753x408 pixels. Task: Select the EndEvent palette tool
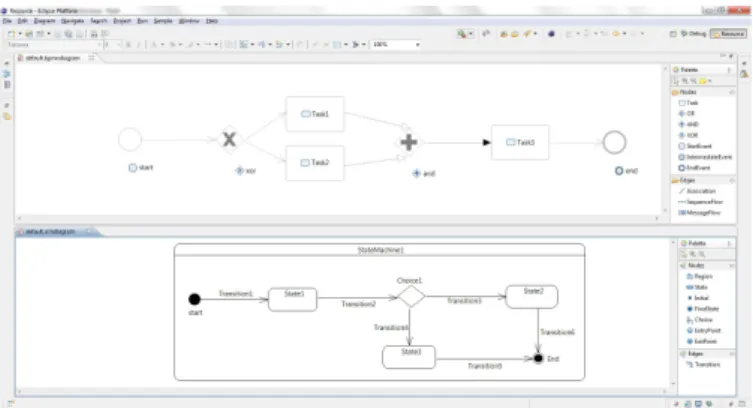(694, 168)
